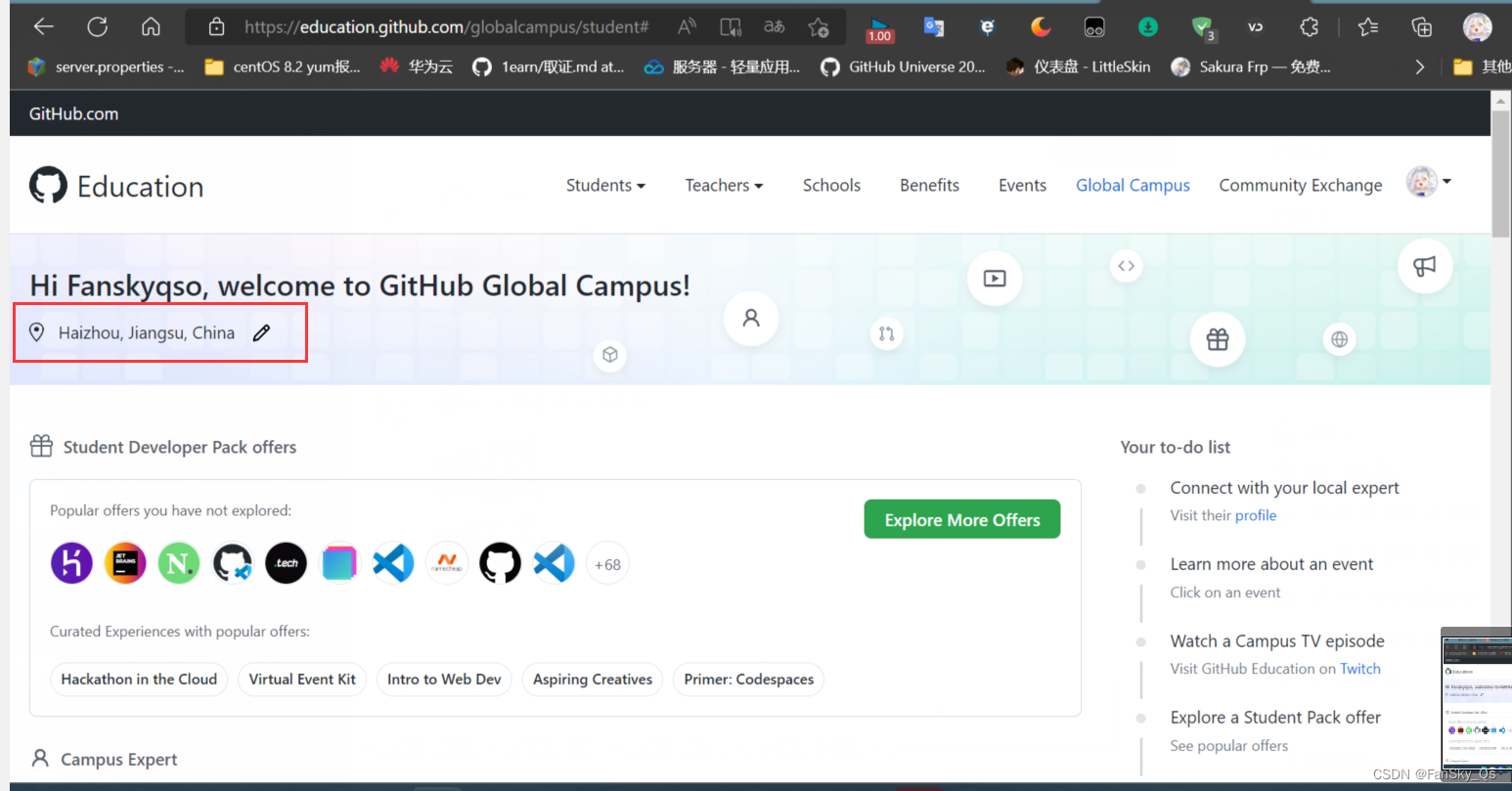Click the video play bubble icon in banner
This screenshot has height=791, width=1512.
tap(995, 279)
